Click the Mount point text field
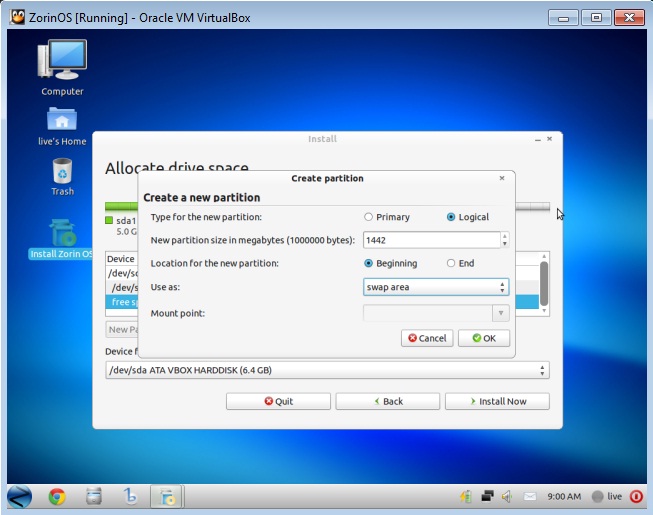 428,313
